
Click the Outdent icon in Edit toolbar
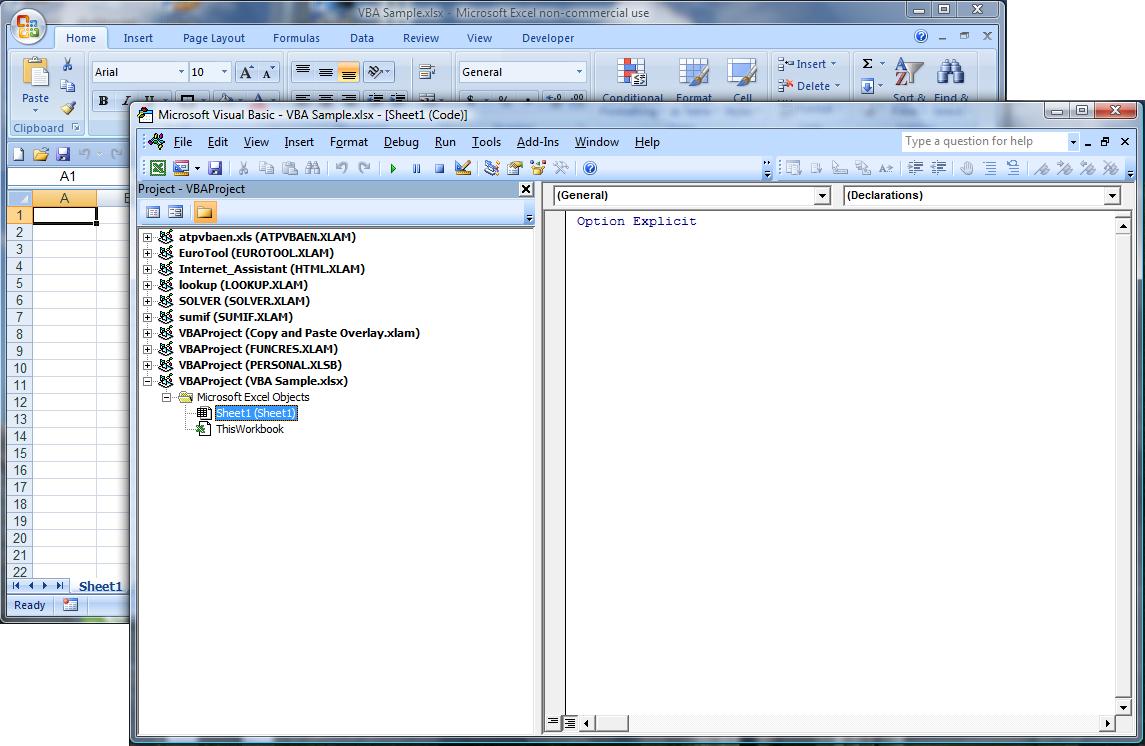(938, 169)
